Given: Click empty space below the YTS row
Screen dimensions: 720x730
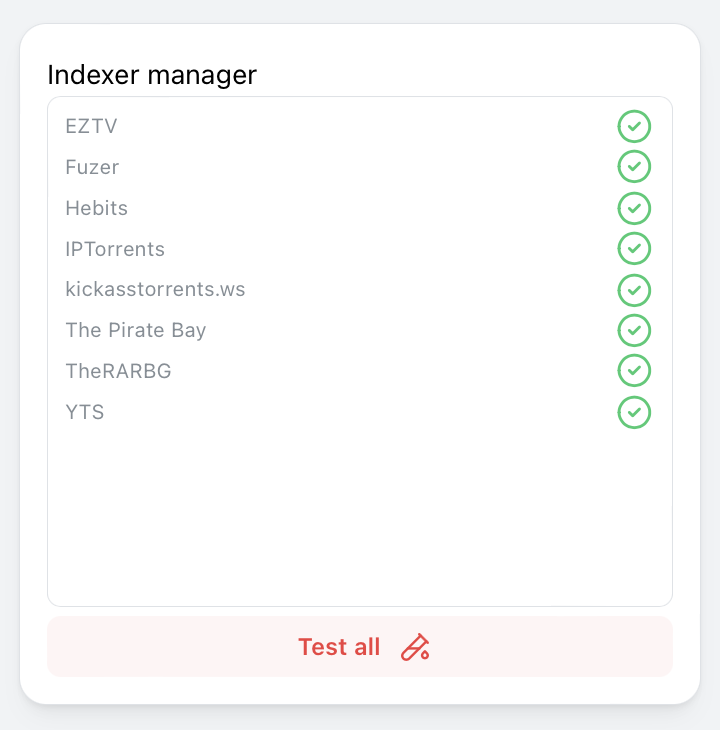Looking at the screenshot, I should pos(360,510).
